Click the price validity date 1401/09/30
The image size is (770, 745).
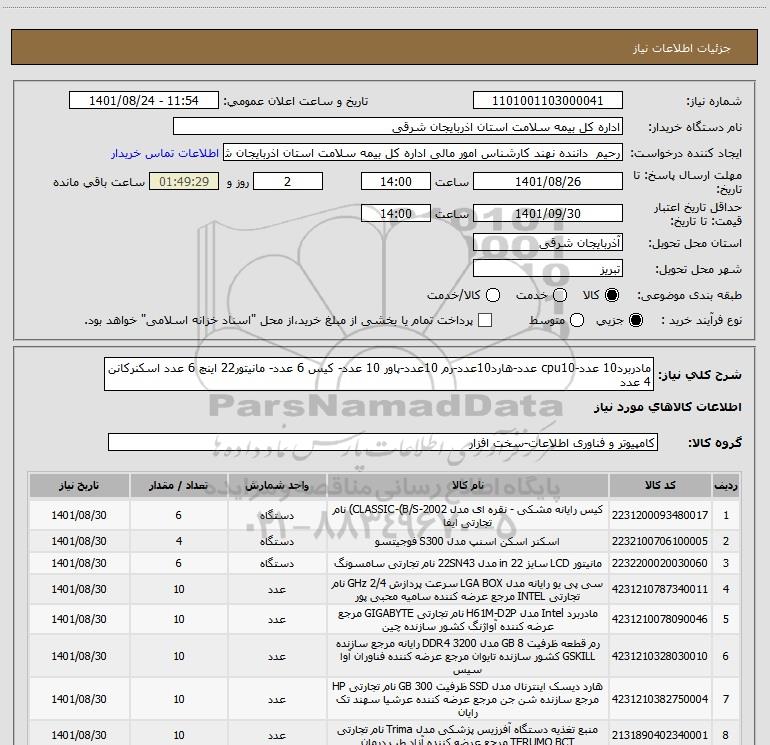(548, 214)
